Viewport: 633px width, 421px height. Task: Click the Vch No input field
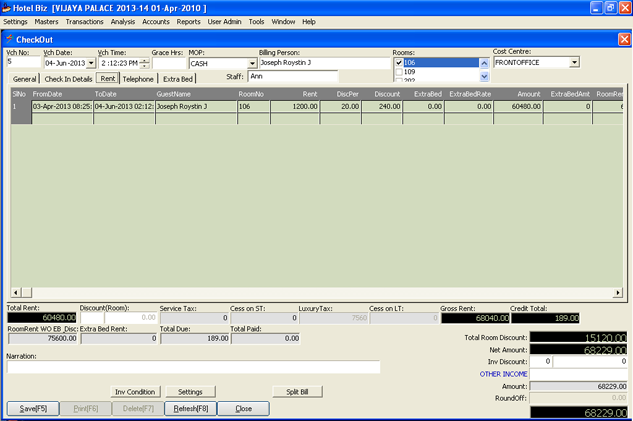pyautogui.click(x=23, y=62)
